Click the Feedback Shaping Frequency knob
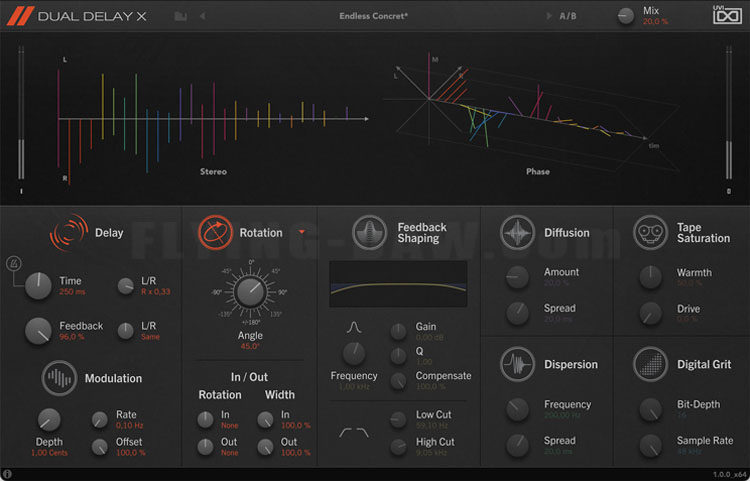The height and width of the screenshot is (481, 750). point(354,353)
